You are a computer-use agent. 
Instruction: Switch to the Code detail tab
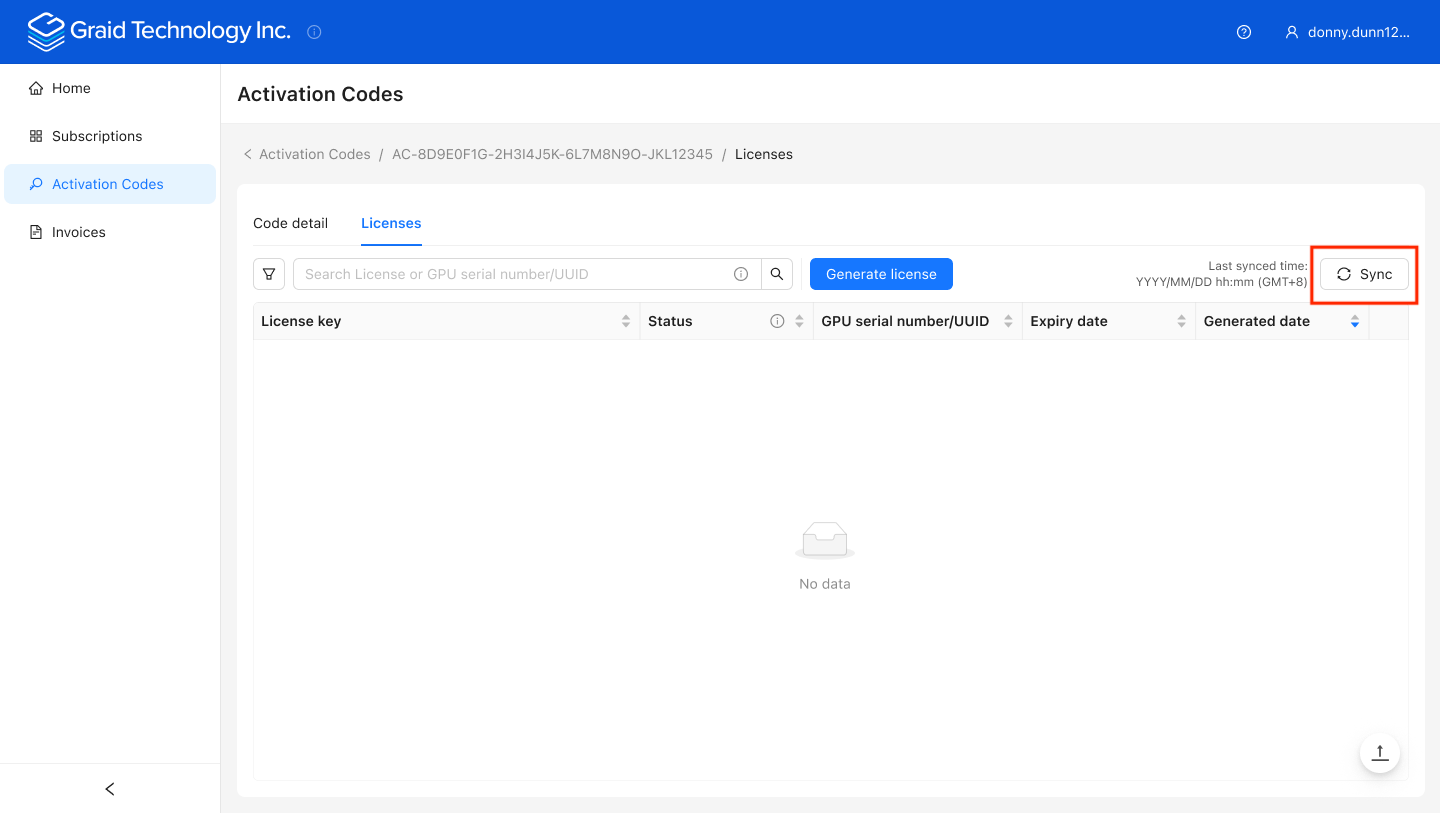(290, 223)
